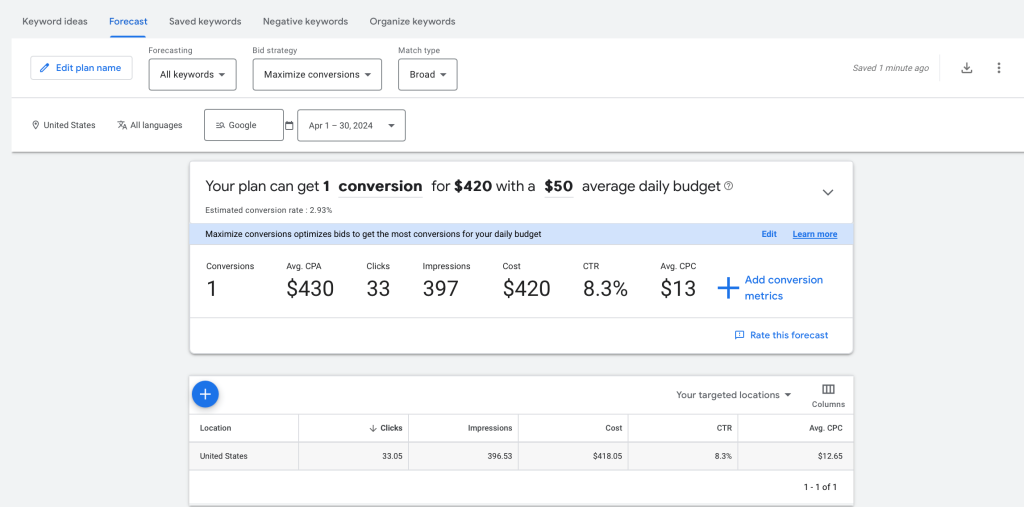Click the 1 - 1 of 1 pagination text

[x=820, y=487]
